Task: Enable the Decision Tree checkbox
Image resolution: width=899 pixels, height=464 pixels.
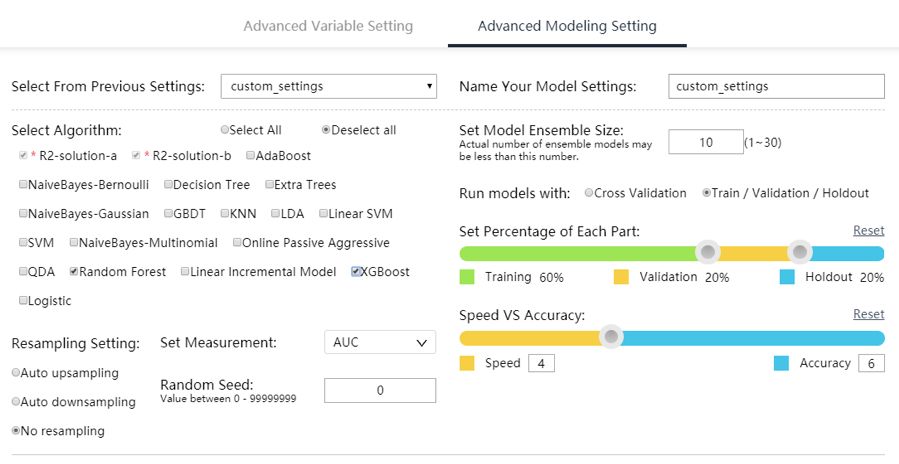Action: click(168, 185)
